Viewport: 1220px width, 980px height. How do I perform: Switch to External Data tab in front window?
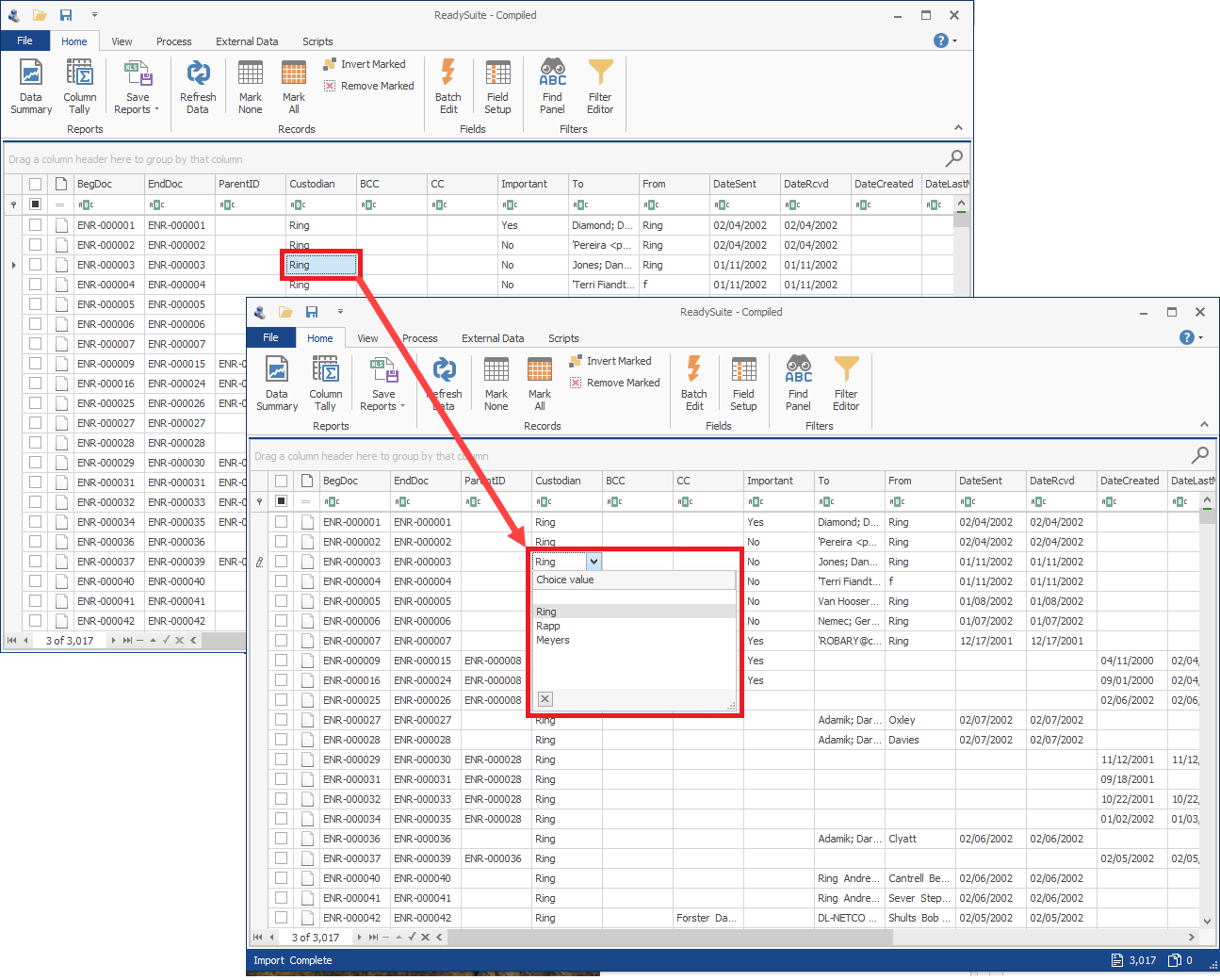coord(493,338)
